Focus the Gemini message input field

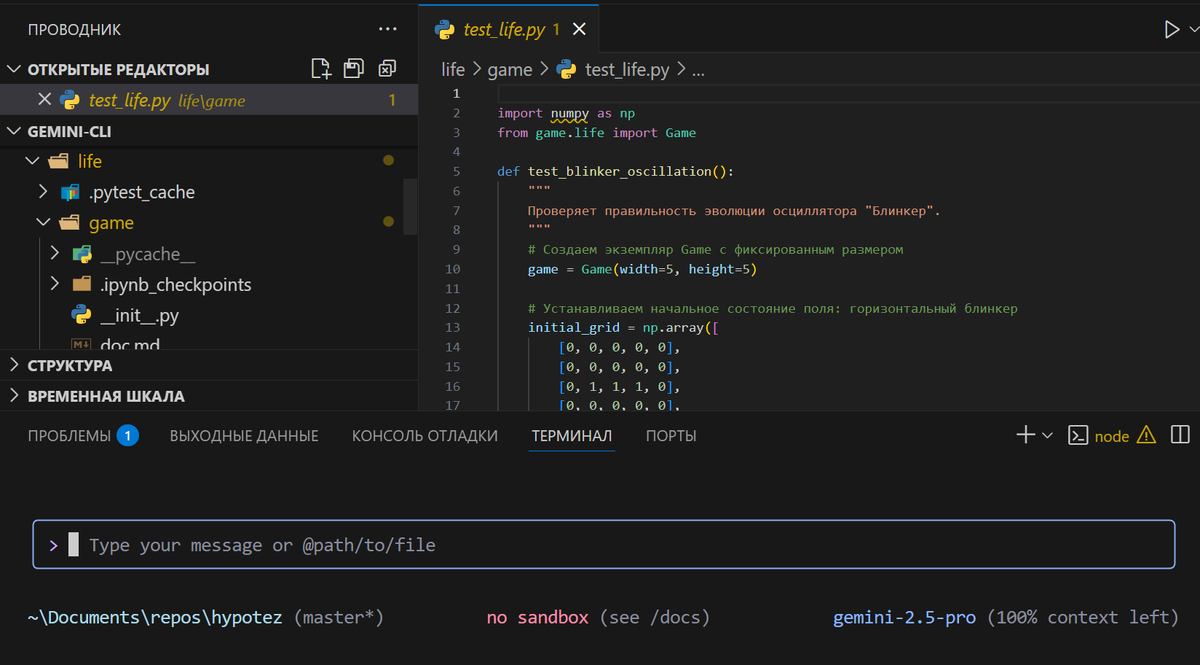pos(603,545)
